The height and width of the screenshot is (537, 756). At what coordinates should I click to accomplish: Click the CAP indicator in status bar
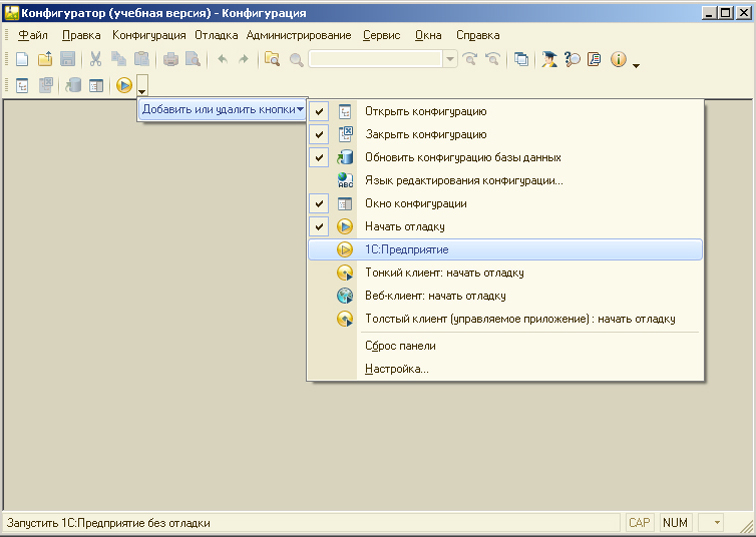click(x=639, y=523)
